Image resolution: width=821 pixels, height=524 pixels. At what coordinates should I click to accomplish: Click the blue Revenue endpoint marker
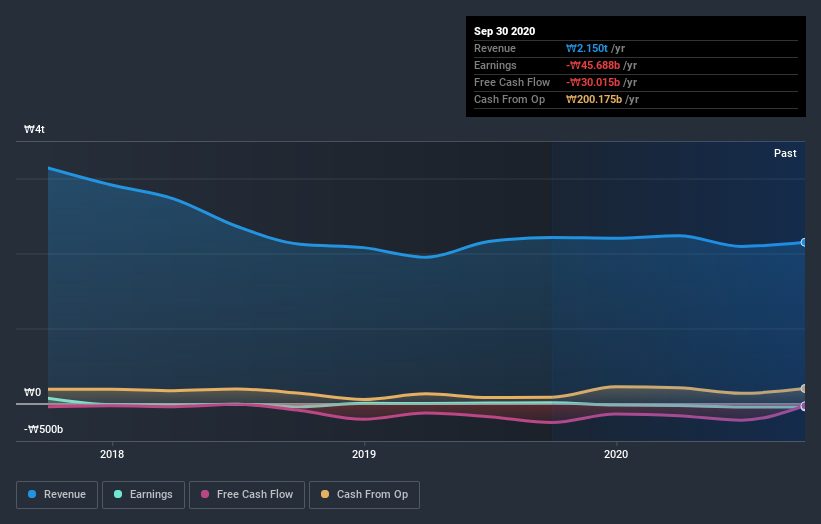[804, 242]
